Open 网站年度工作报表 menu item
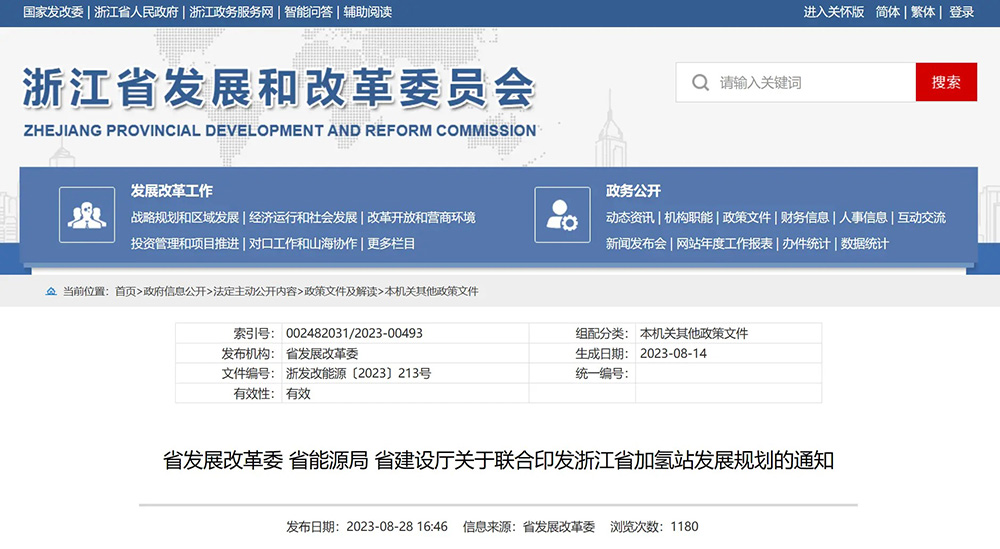The height and width of the screenshot is (549, 1000). 724,244
